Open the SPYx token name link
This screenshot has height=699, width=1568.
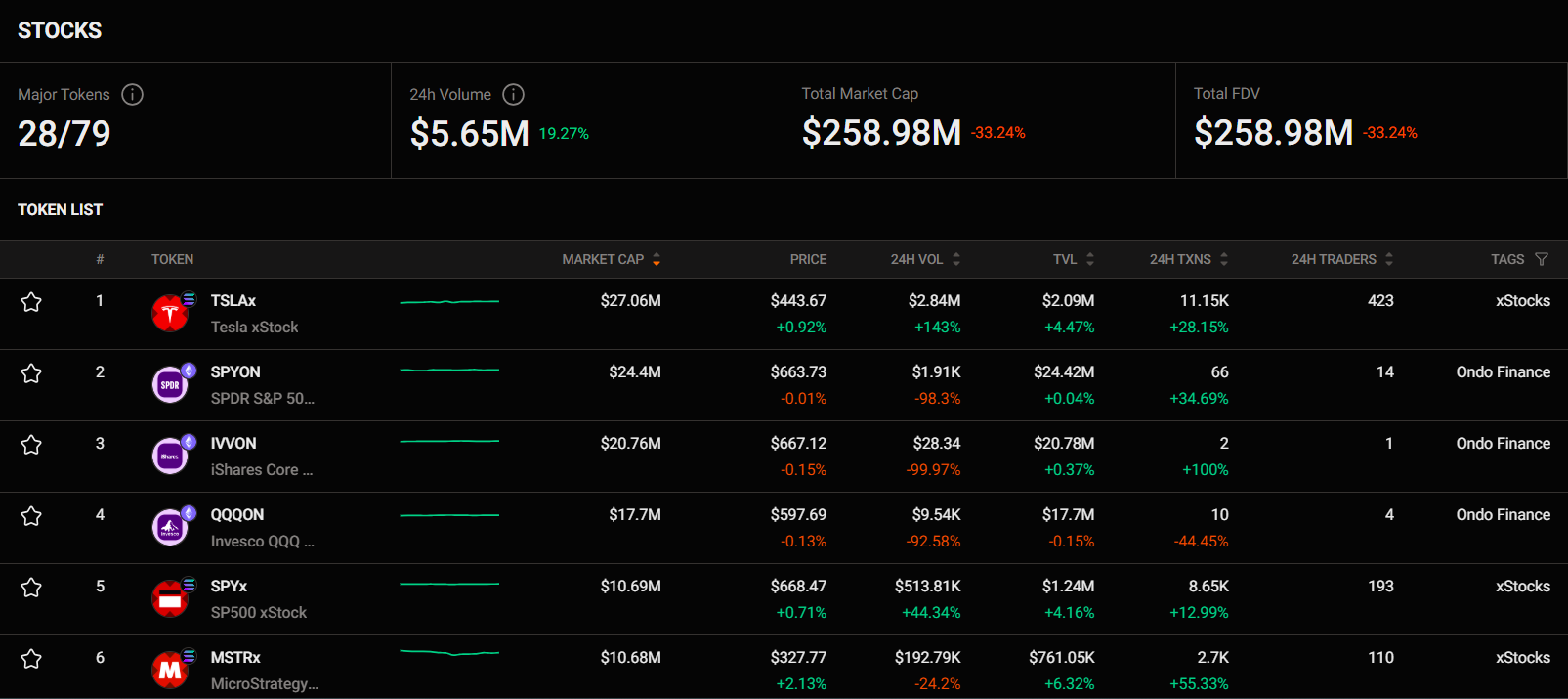tap(229, 587)
